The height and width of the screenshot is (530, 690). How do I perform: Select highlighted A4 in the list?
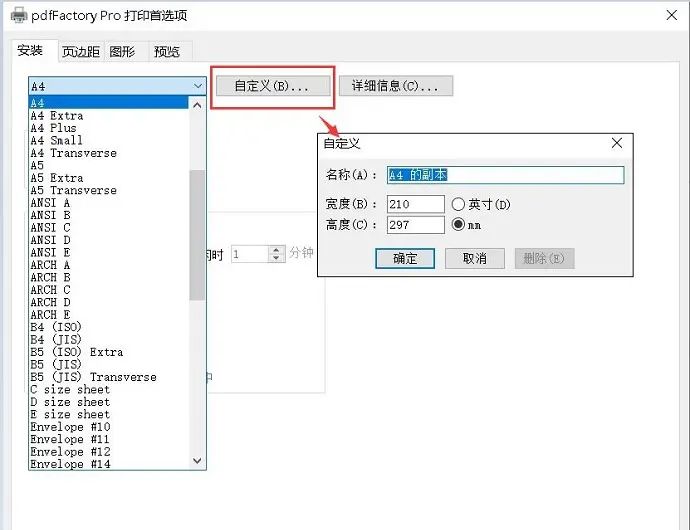(109, 103)
